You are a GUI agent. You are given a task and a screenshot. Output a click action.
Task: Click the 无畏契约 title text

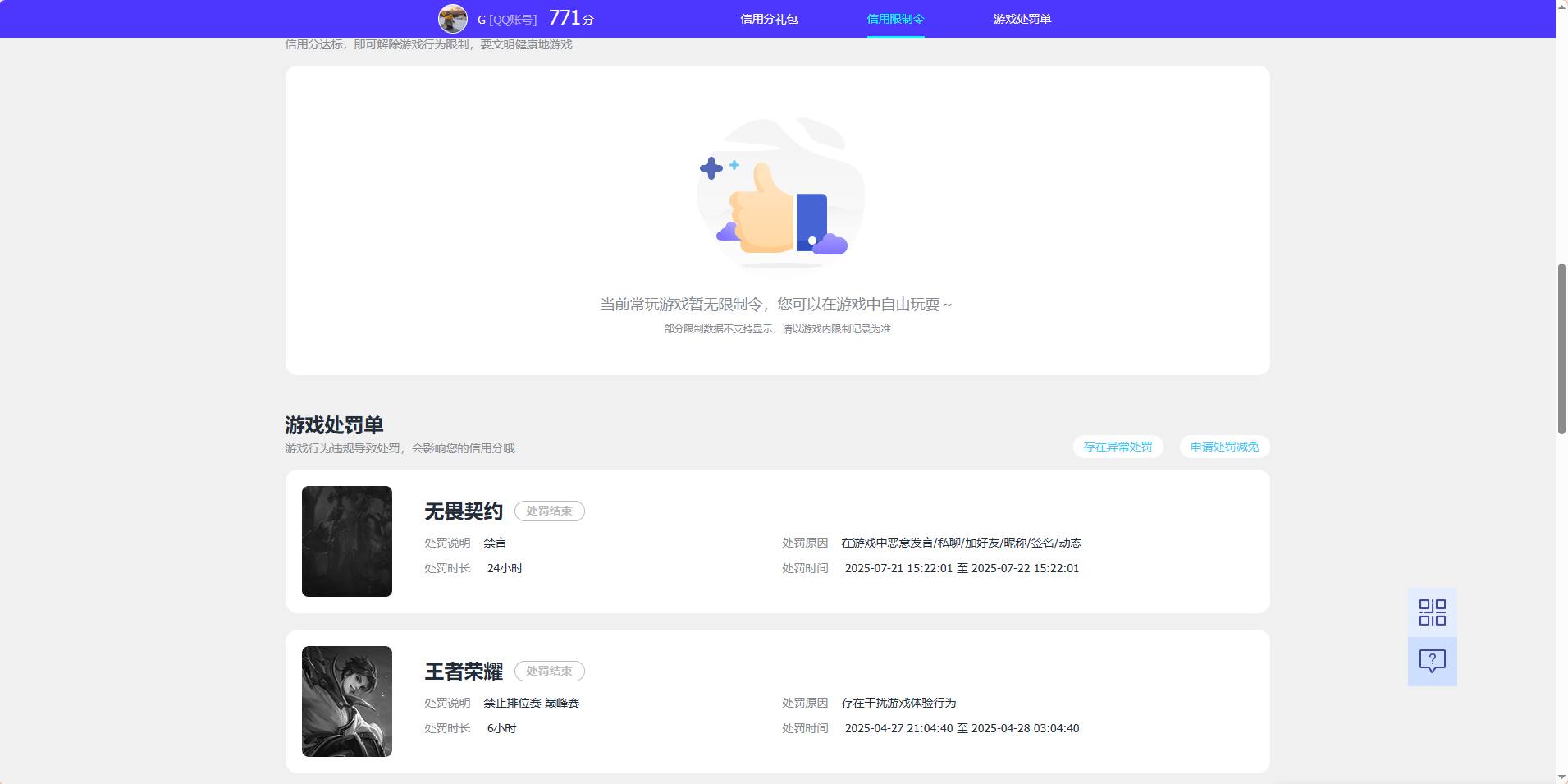point(464,511)
